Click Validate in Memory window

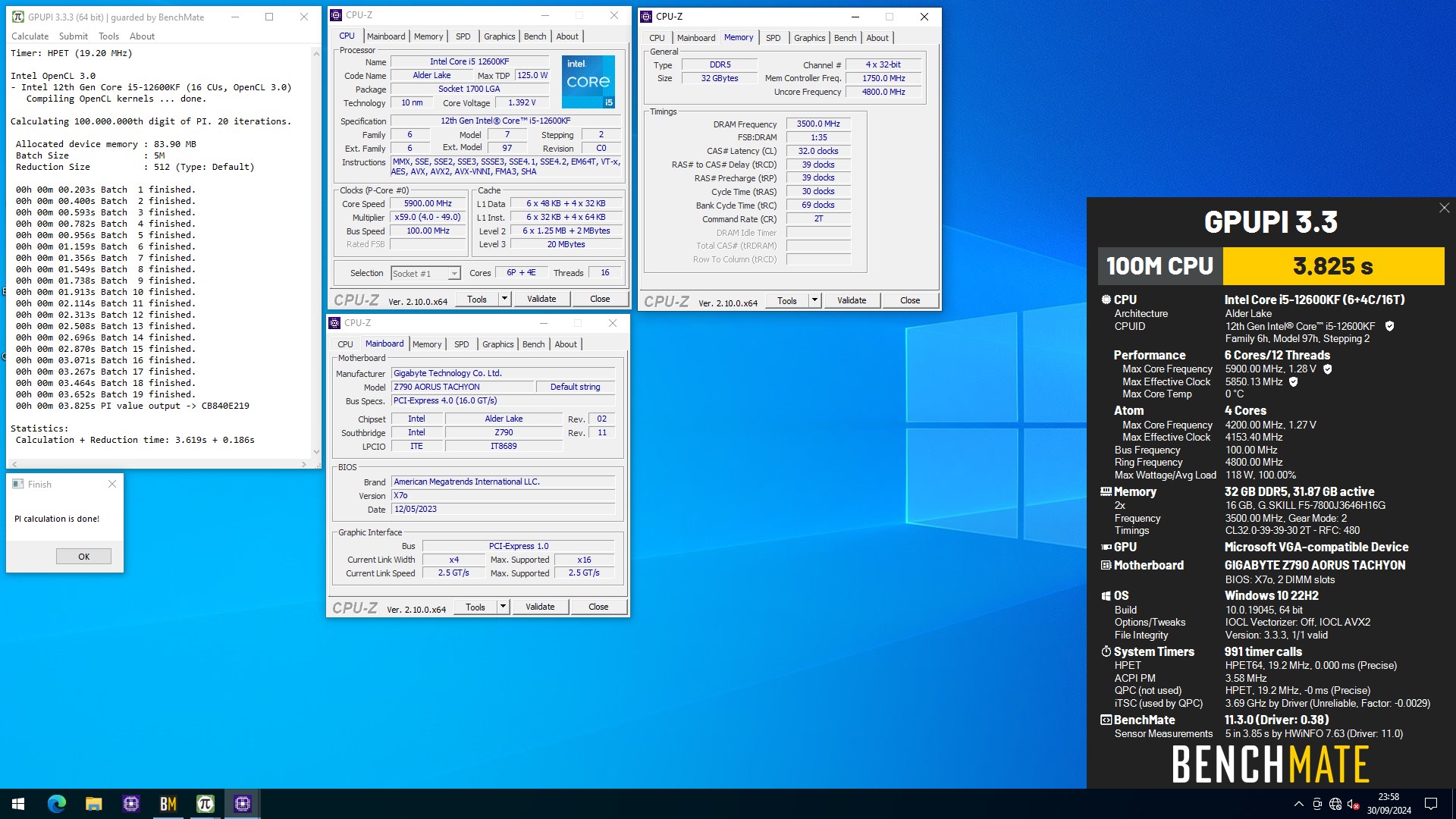click(x=852, y=301)
